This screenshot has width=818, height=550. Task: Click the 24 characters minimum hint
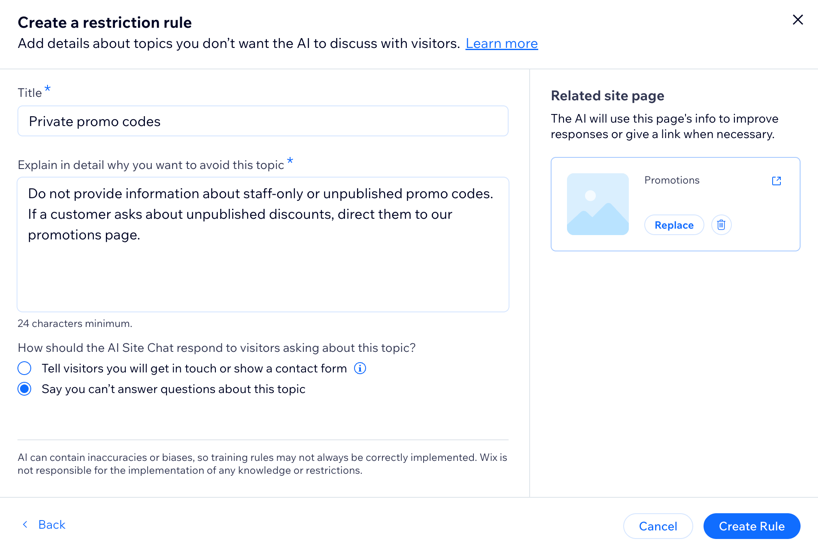tap(75, 324)
